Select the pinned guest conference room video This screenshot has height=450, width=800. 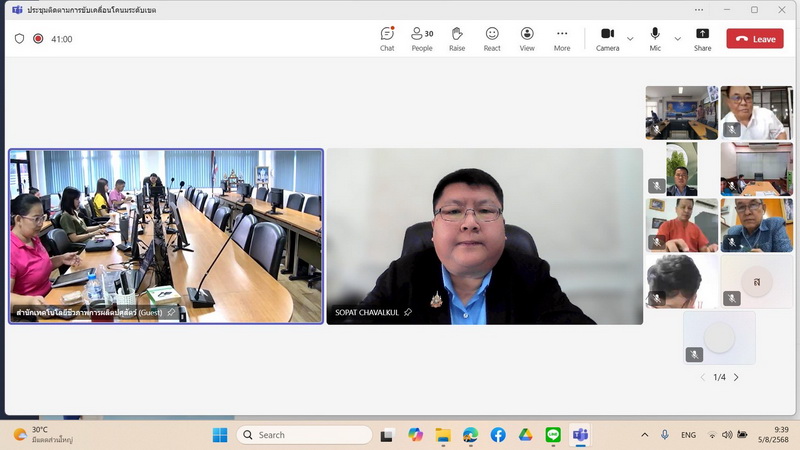click(x=166, y=236)
